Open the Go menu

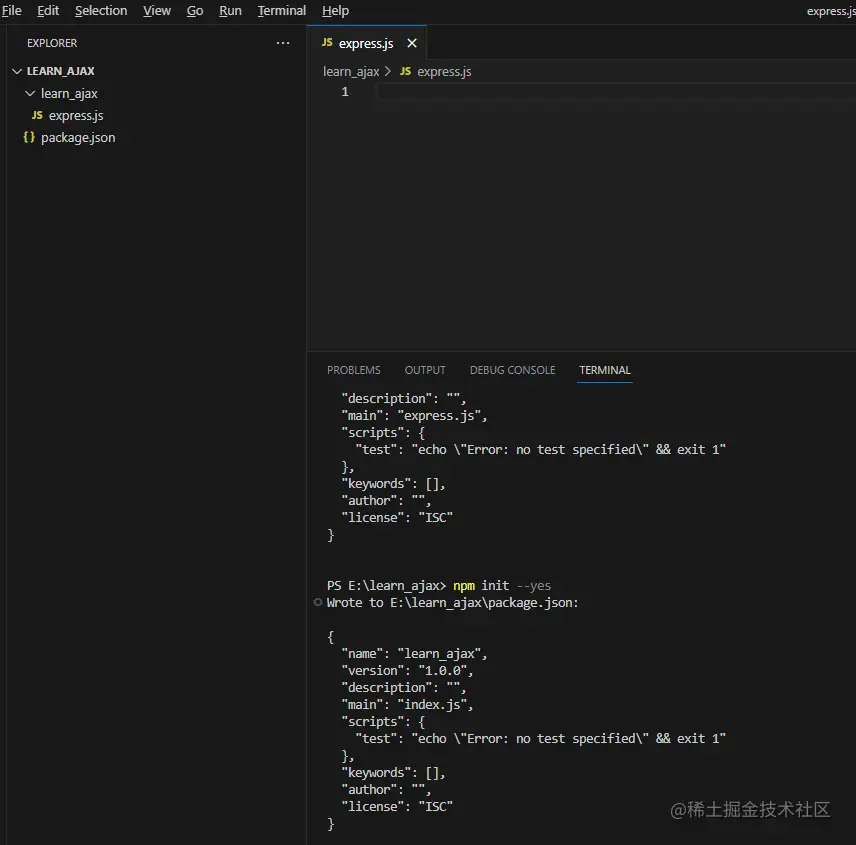[x=195, y=10]
